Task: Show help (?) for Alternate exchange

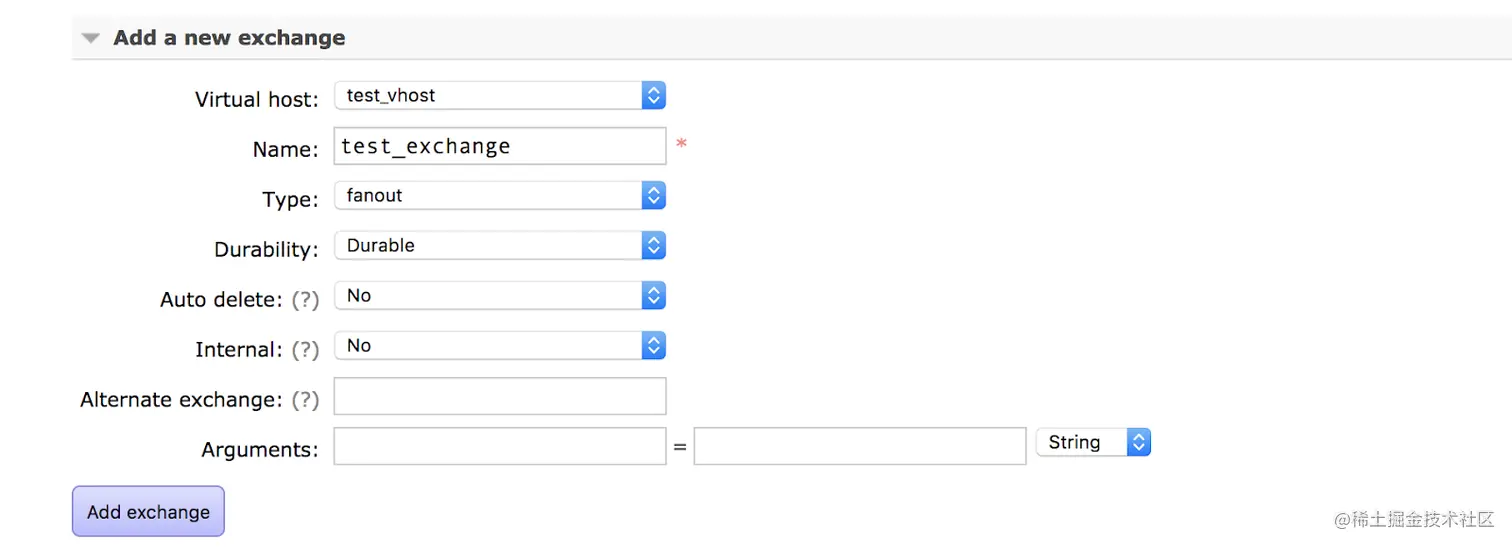Action: click(x=305, y=400)
